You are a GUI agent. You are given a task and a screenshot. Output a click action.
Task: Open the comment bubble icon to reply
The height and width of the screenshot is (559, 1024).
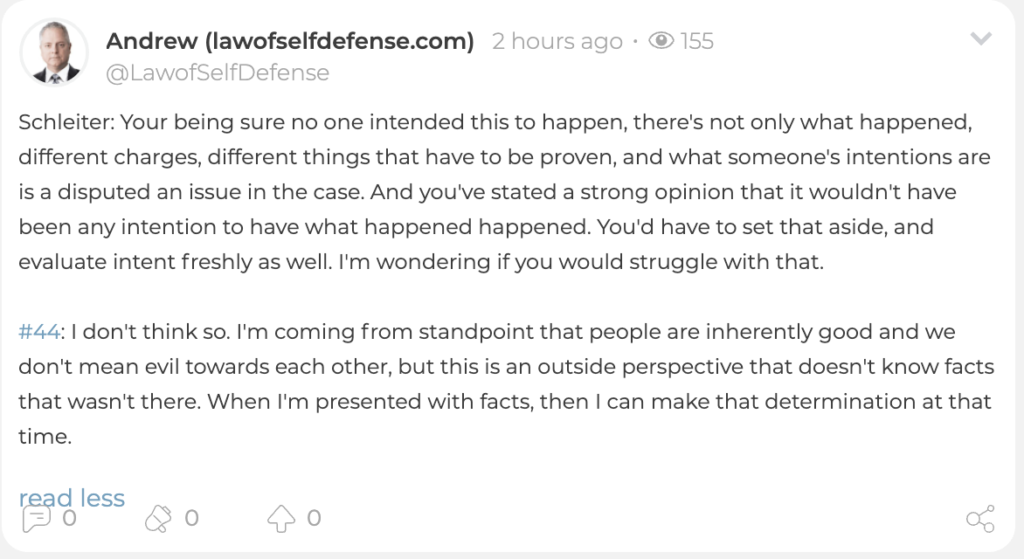coord(36,519)
